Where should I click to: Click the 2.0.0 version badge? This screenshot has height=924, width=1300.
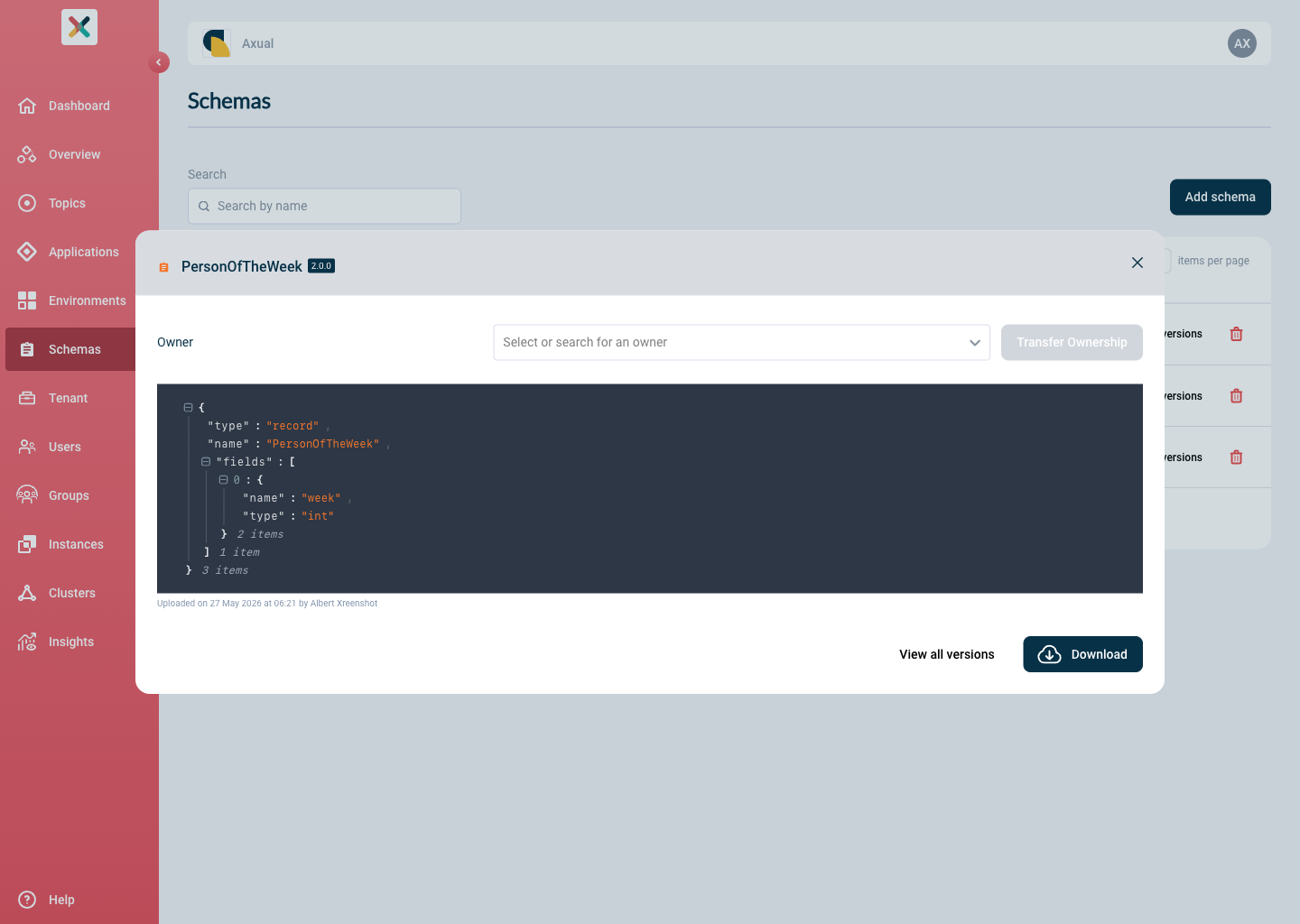click(x=321, y=266)
